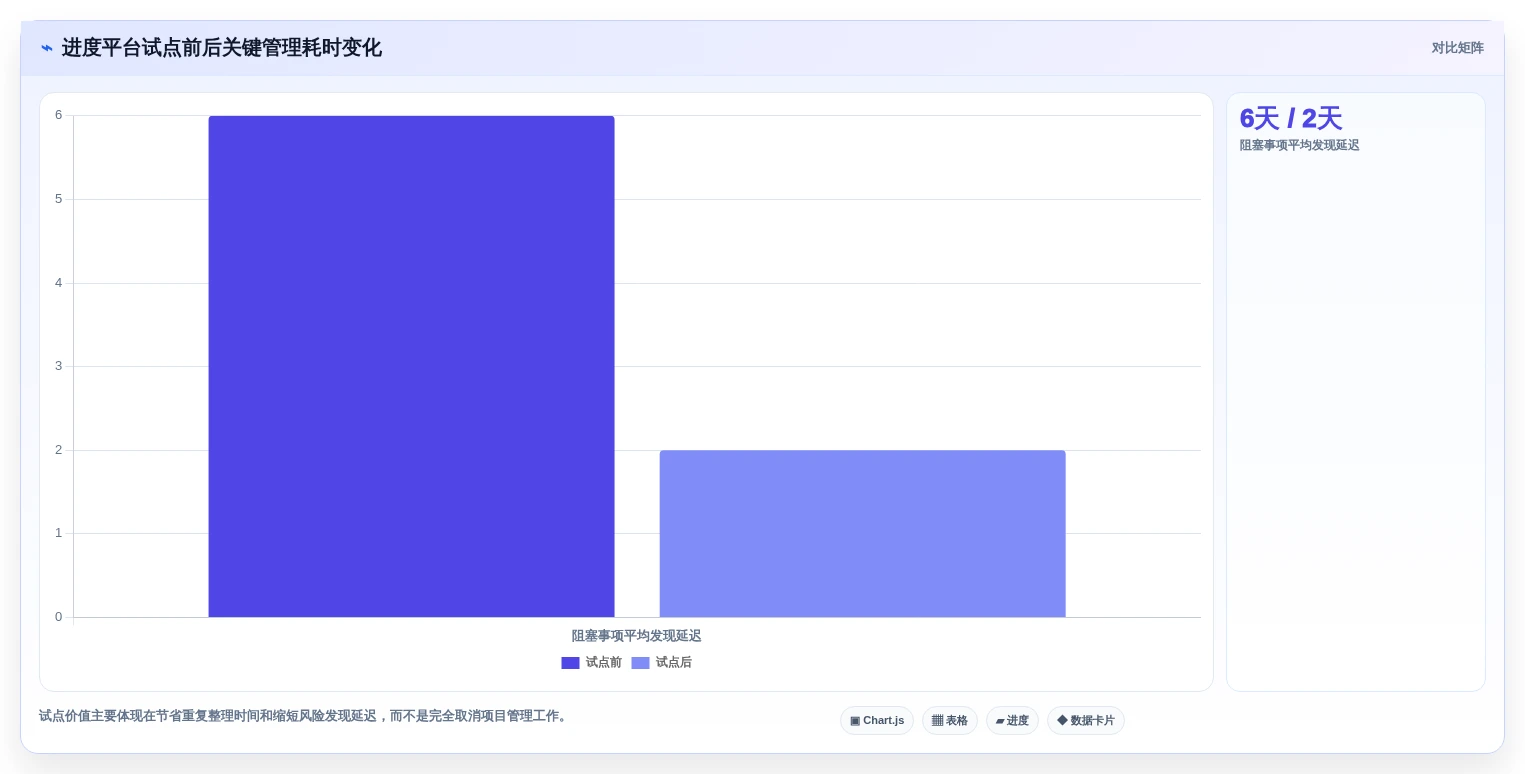Click the y-axis tick label 1
Viewport: 1525px width, 774px height.
(x=58, y=533)
